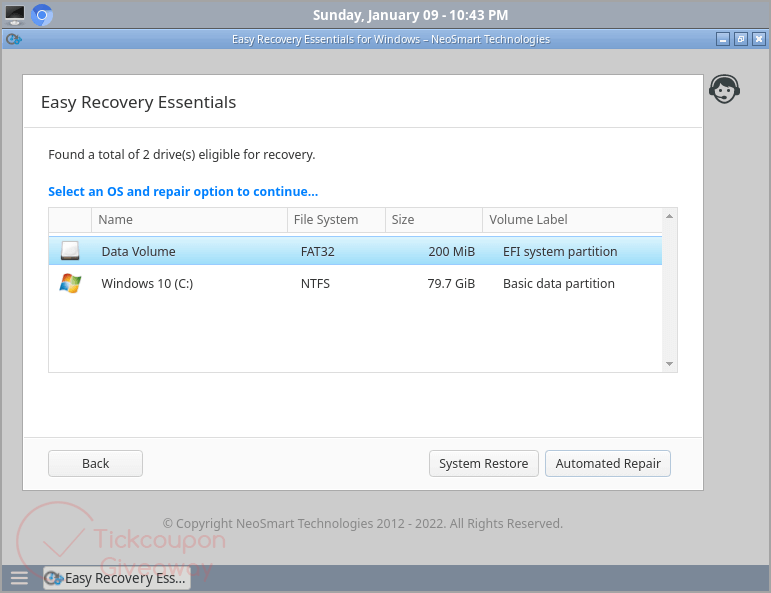Screen dimensions: 771x593
Task: Maximize the Easy Recovery Essentials window
Action: coord(741,39)
